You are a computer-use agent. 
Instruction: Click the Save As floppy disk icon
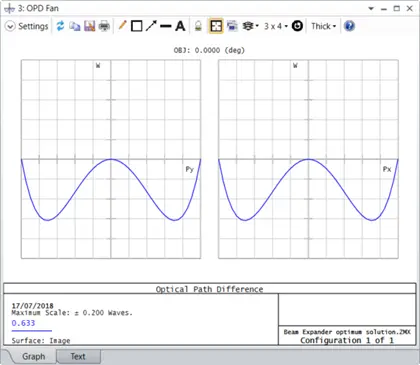pos(89,26)
